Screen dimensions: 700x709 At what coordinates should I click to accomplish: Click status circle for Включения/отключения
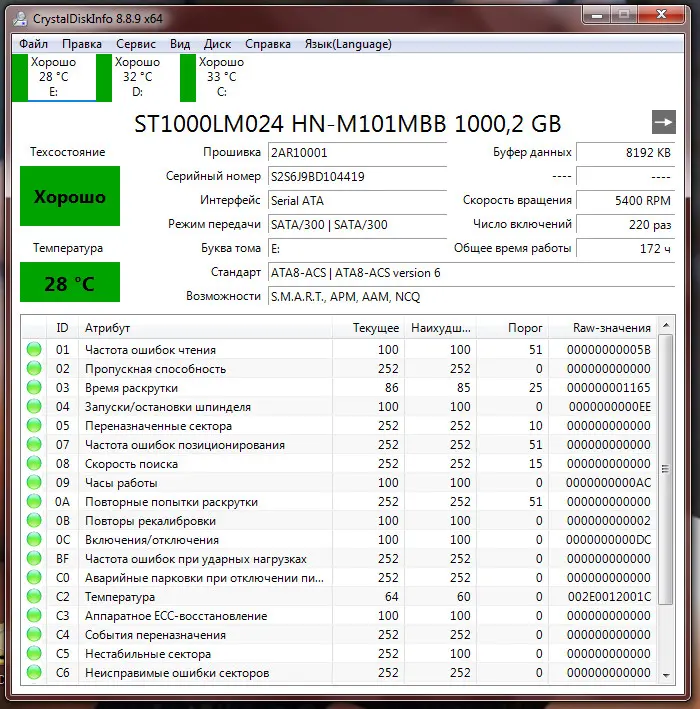click(34, 539)
